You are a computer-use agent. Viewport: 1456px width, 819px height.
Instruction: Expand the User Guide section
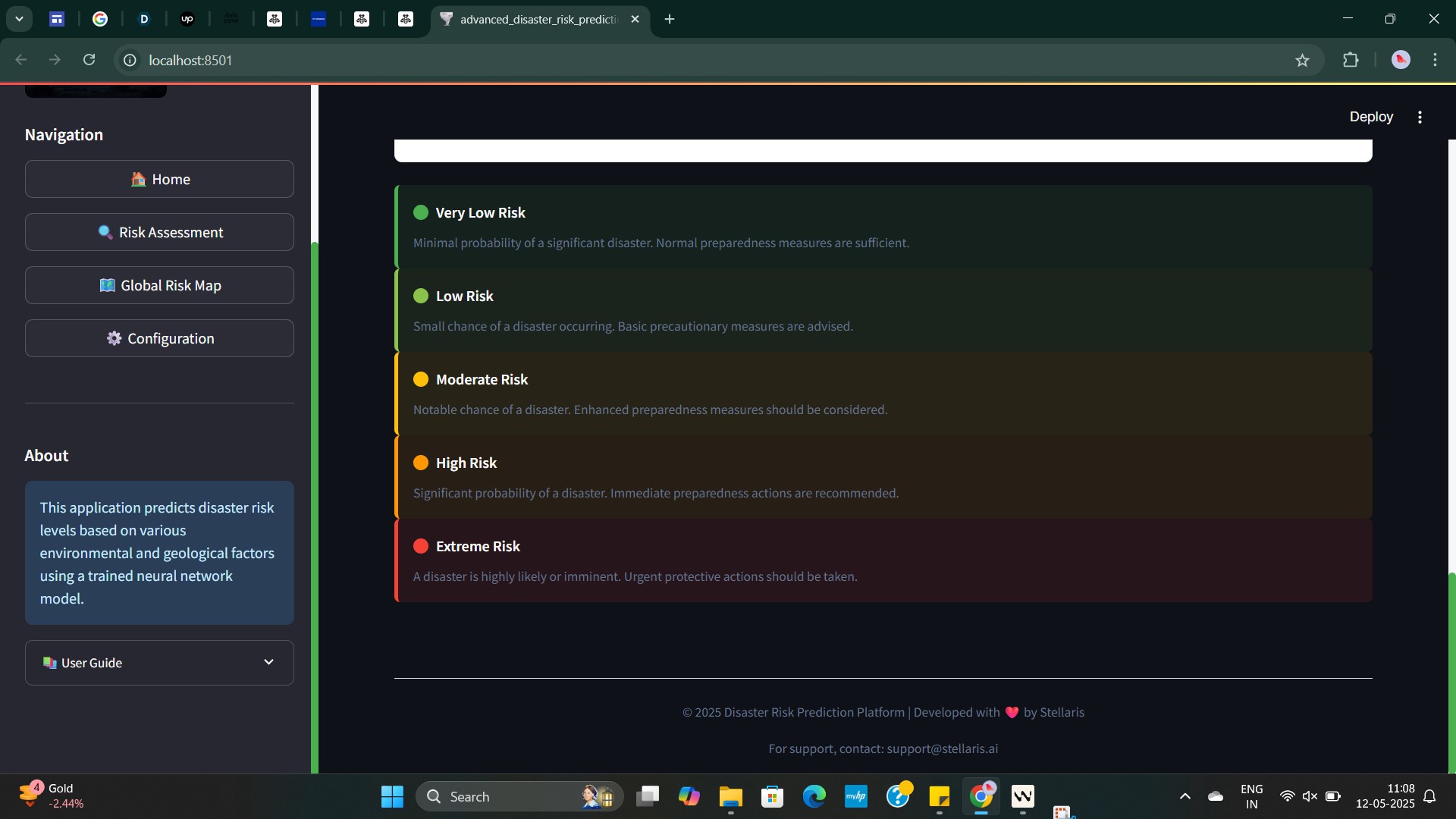click(x=159, y=662)
